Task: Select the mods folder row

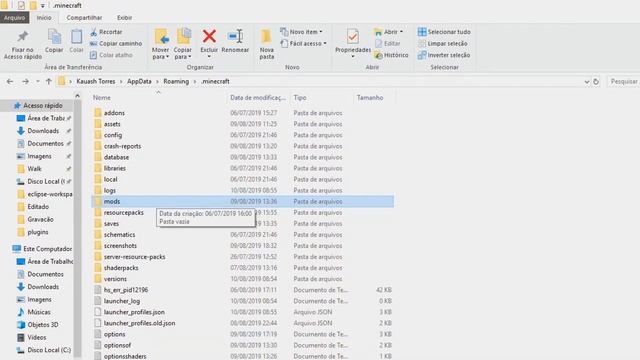Action: [x=242, y=202]
